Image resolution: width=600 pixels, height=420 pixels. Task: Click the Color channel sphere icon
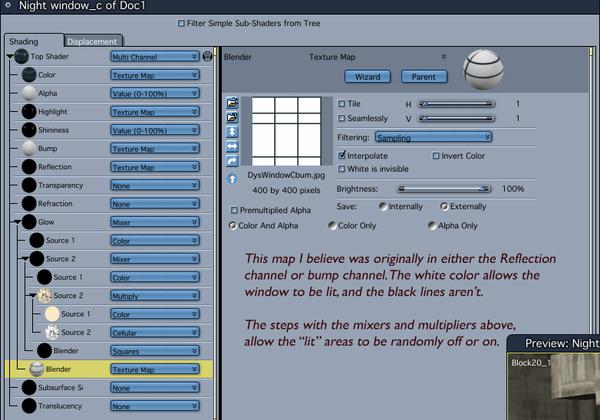coord(29,75)
